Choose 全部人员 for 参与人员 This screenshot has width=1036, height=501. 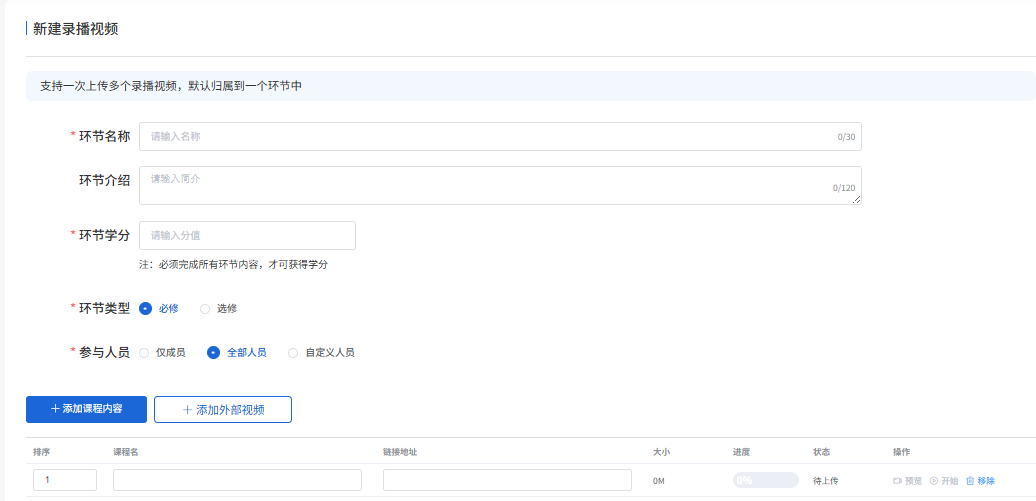pyautogui.click(x=213, y=352)
